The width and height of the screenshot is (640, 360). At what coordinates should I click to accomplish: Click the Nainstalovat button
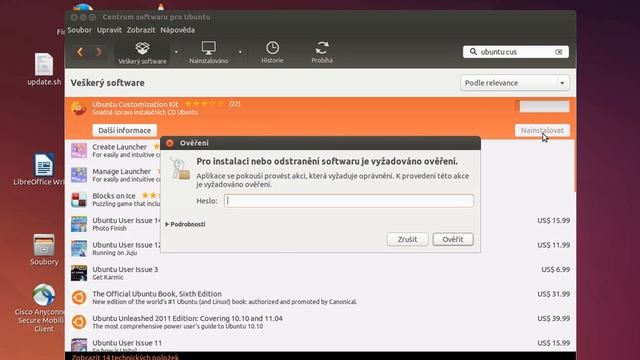(542, 130)
